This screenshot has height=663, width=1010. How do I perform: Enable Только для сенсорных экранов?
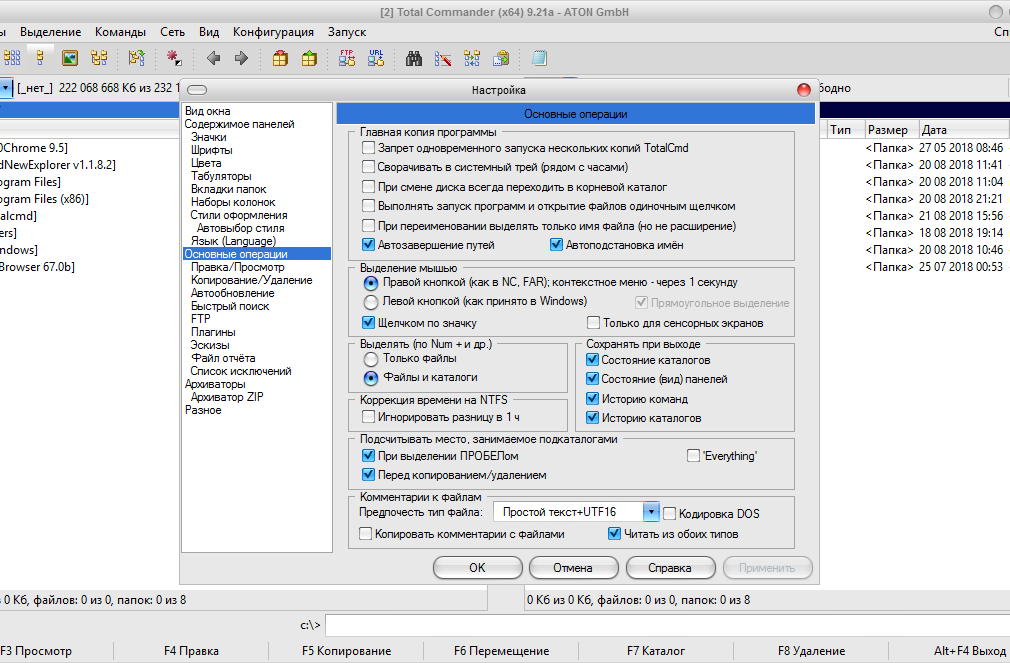593,323
